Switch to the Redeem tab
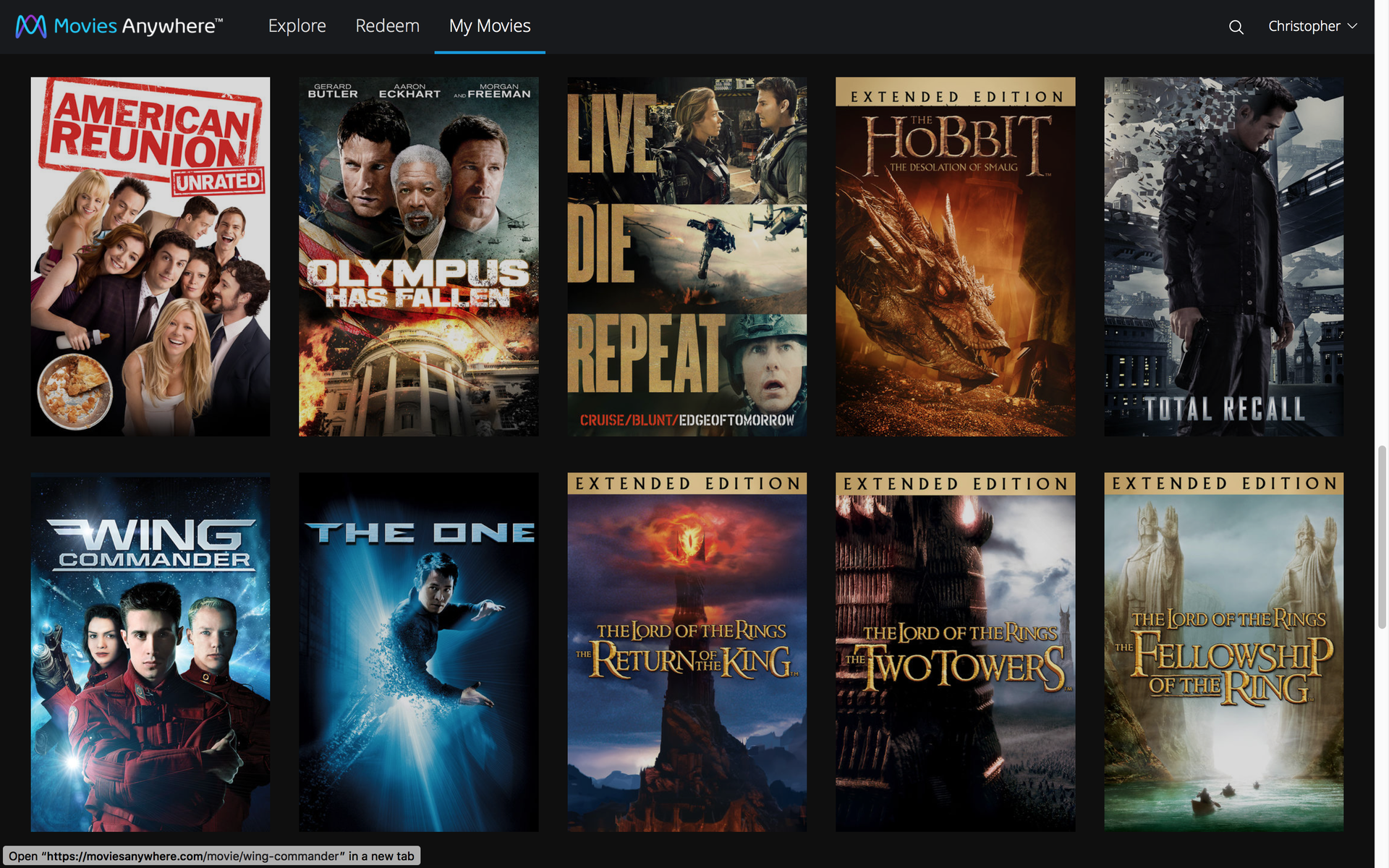The image size is (1389, 868). (387, 26)
